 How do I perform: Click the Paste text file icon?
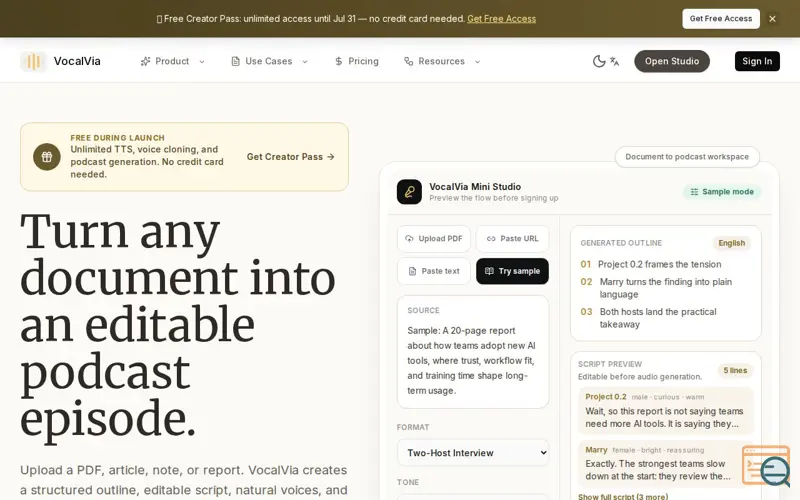point(412,271)
